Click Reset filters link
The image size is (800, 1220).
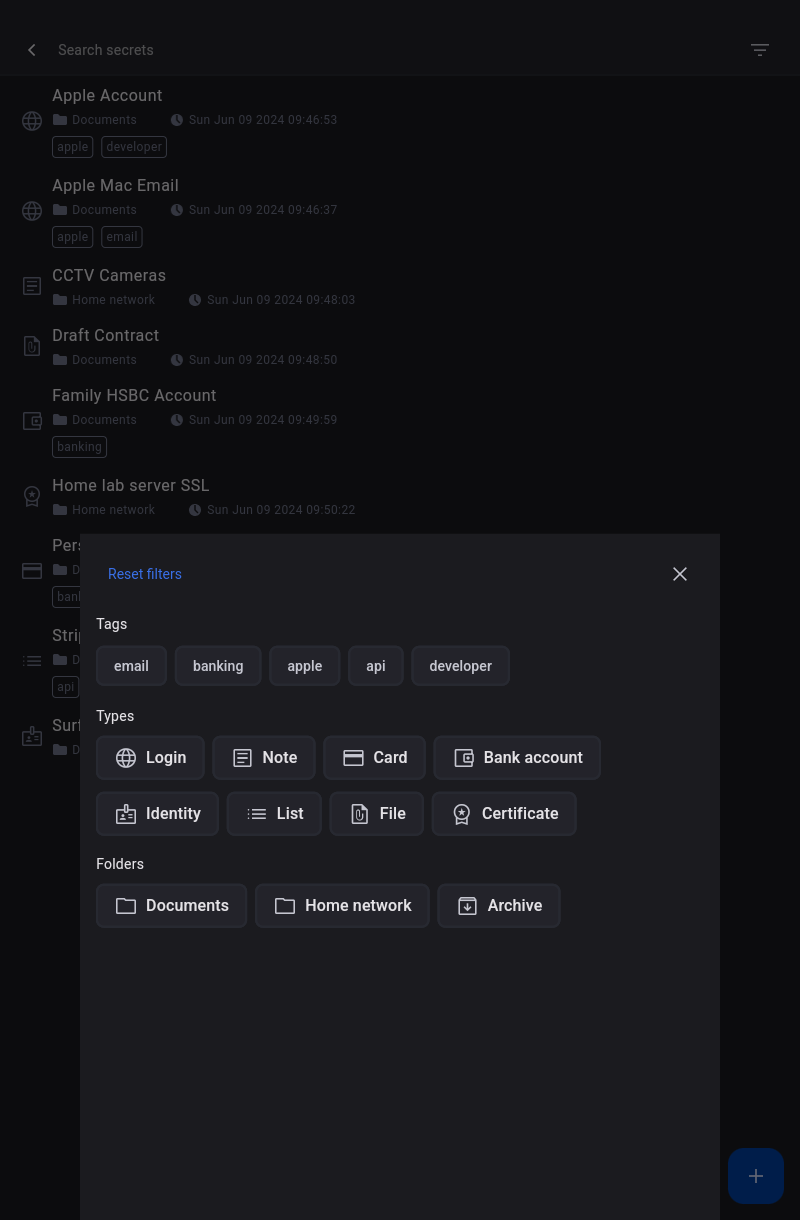[145, 574]
